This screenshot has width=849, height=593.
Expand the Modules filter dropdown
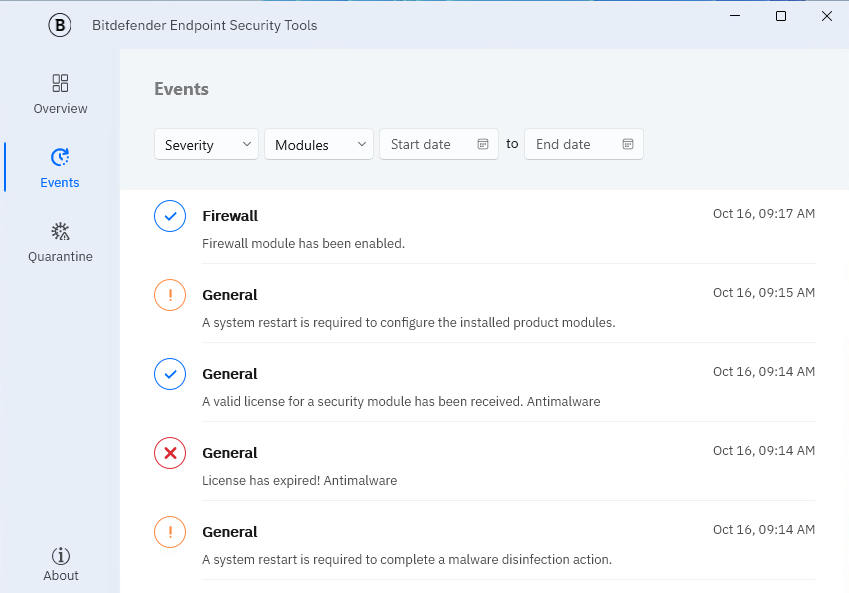tap(318, 144)
